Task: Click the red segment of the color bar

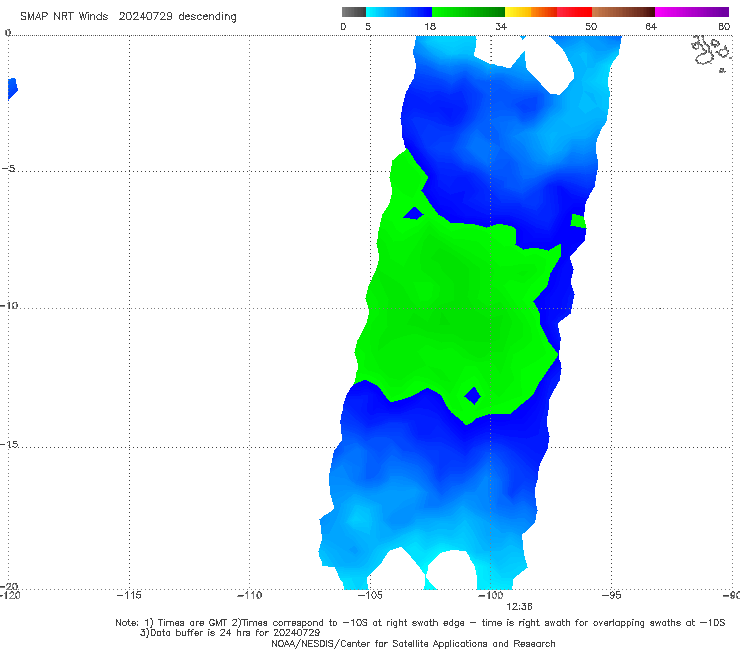Action: coord(574,12)
